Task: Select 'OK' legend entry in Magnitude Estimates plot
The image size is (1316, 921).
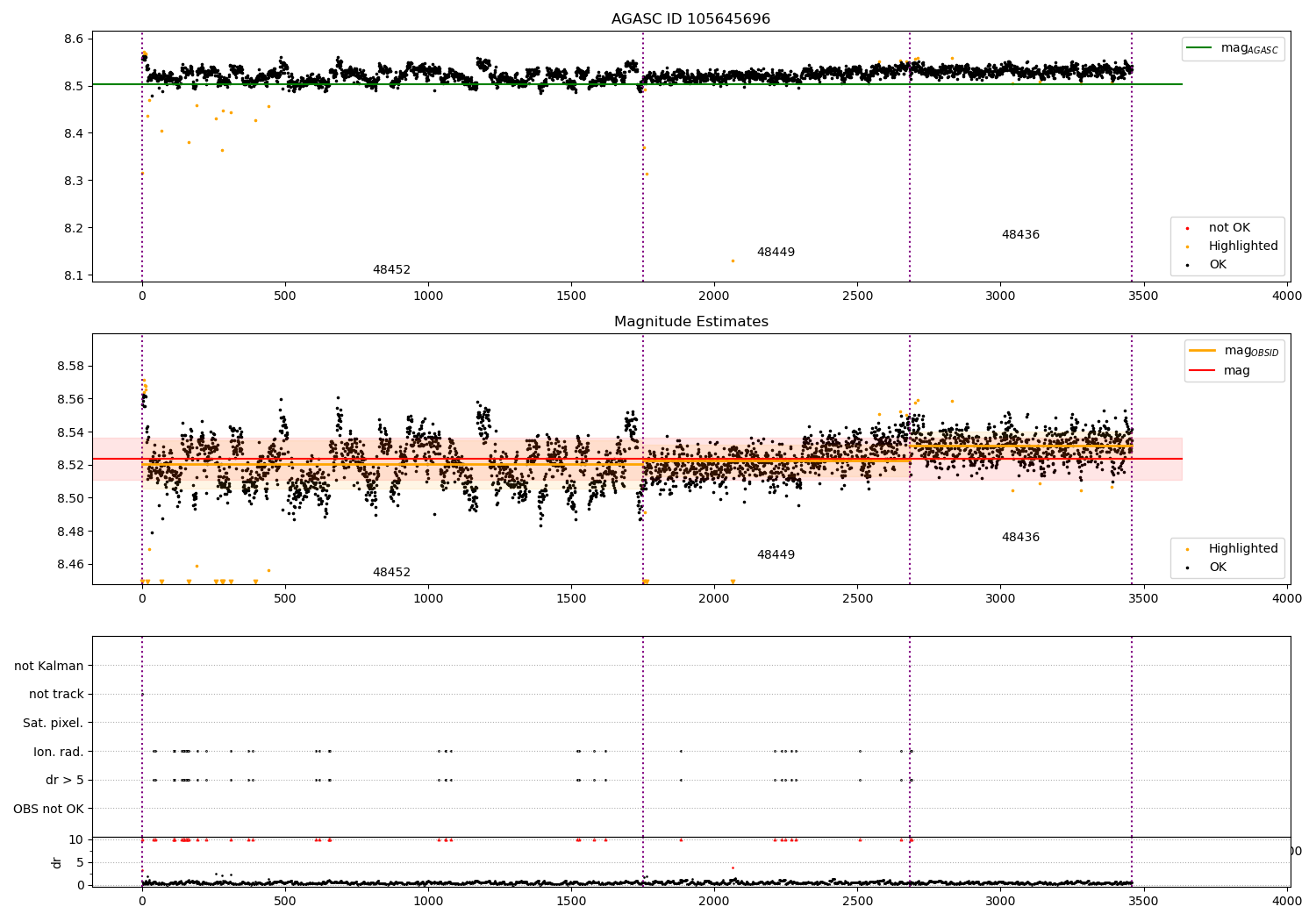Action: (1218, 568)
